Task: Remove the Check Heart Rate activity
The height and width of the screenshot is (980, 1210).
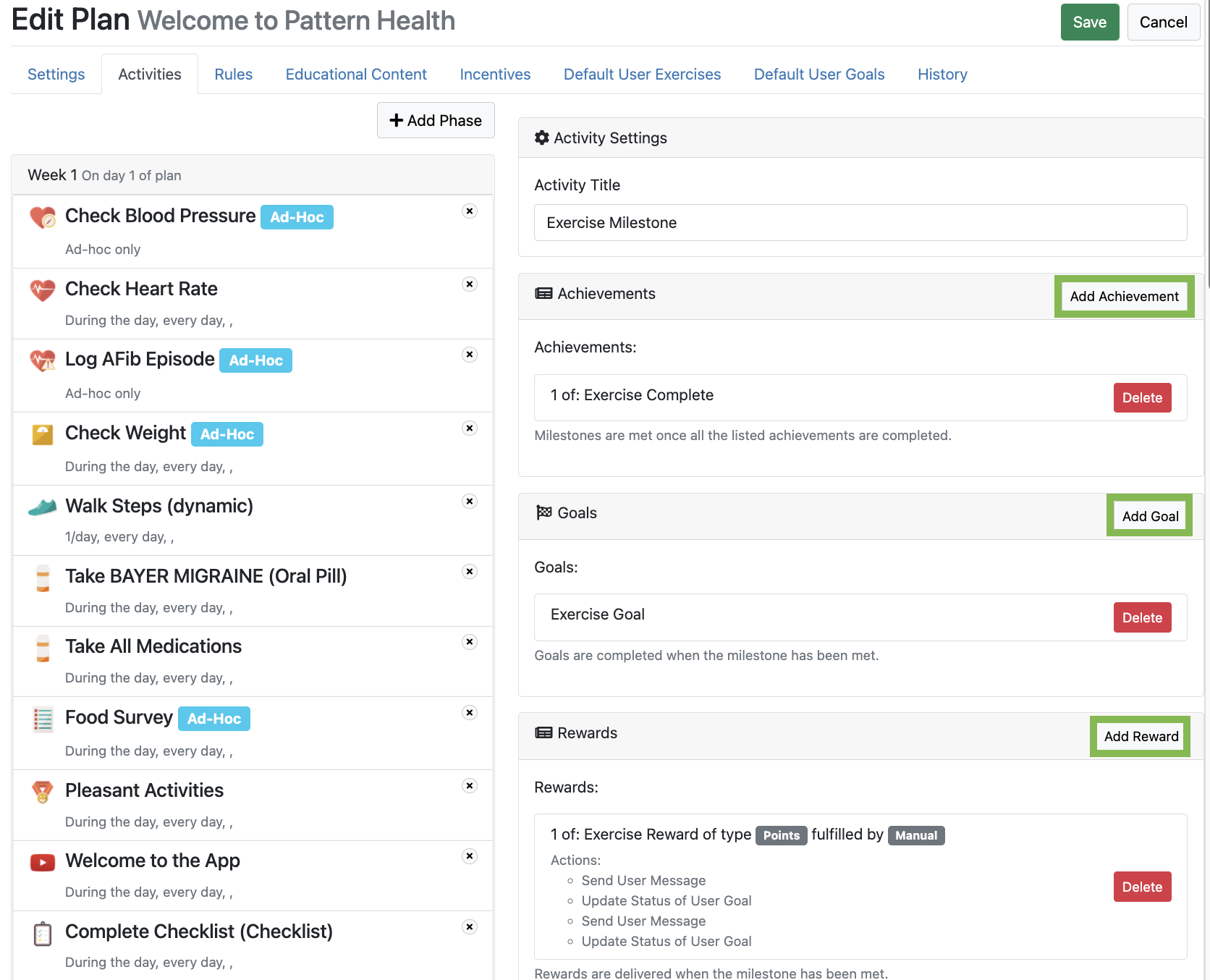Action: [470, 284]
